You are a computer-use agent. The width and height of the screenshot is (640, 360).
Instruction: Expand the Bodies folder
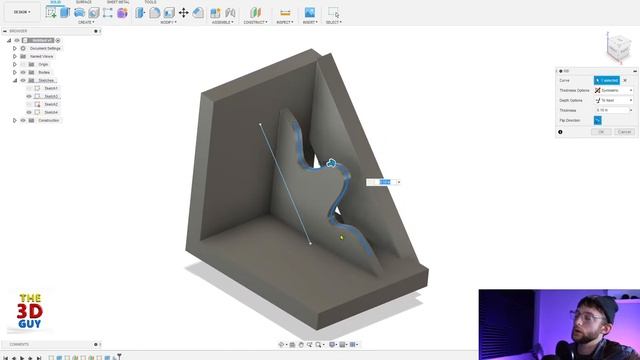click(x=15, y=72)
